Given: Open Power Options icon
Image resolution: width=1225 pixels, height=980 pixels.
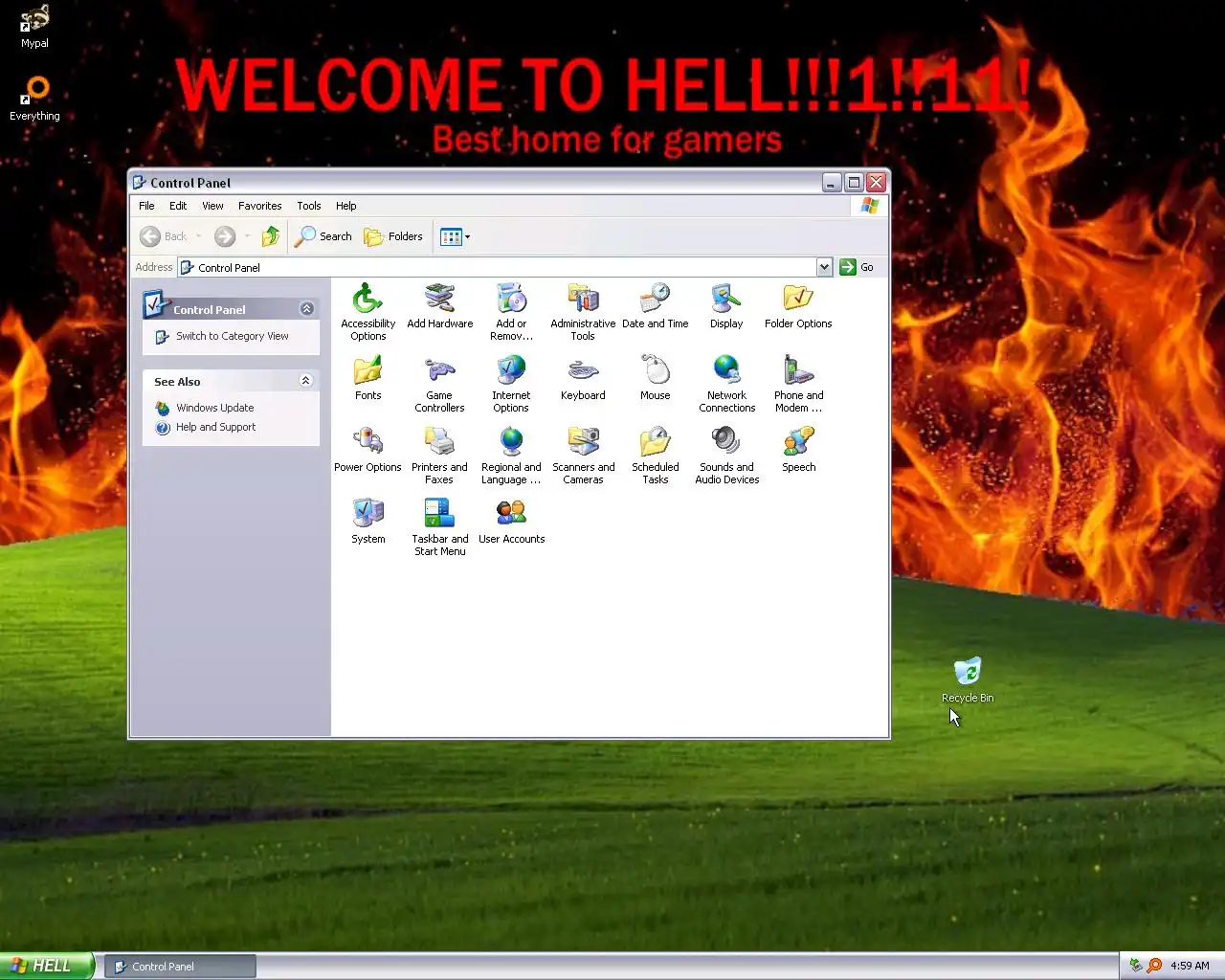Looking at the screenshot, I should tap(367, 449).
